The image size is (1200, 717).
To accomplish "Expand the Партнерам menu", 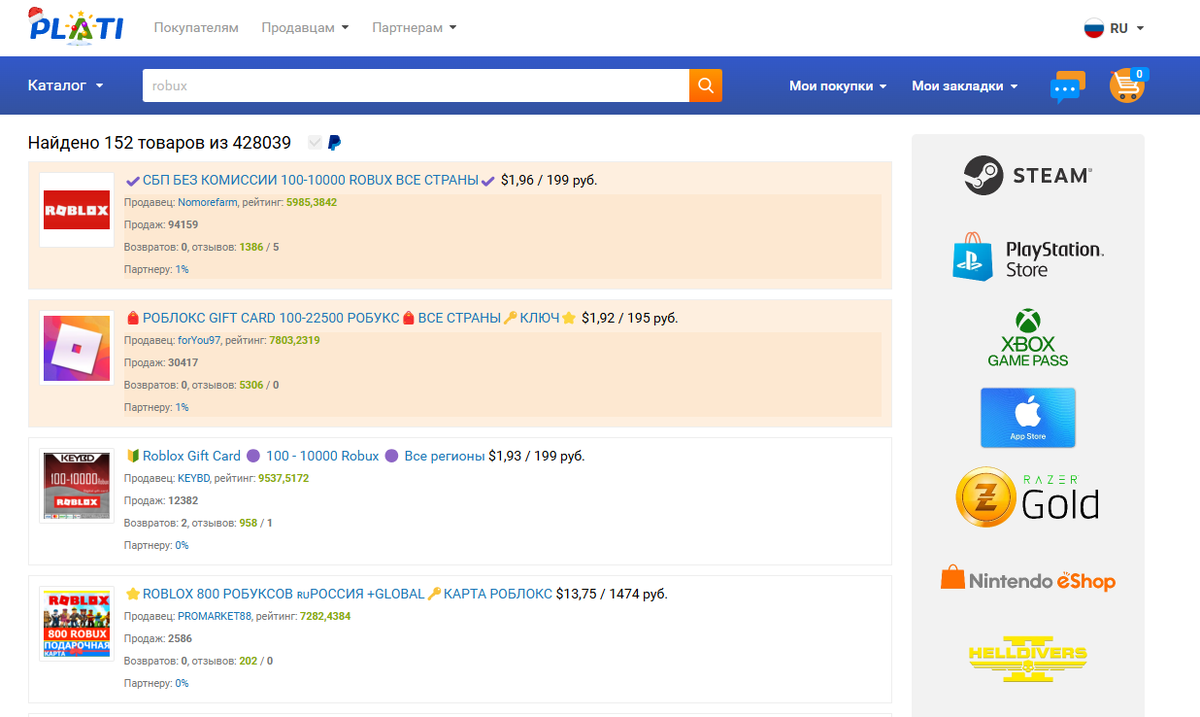I will pyautogui.click(x=414, y=28).
